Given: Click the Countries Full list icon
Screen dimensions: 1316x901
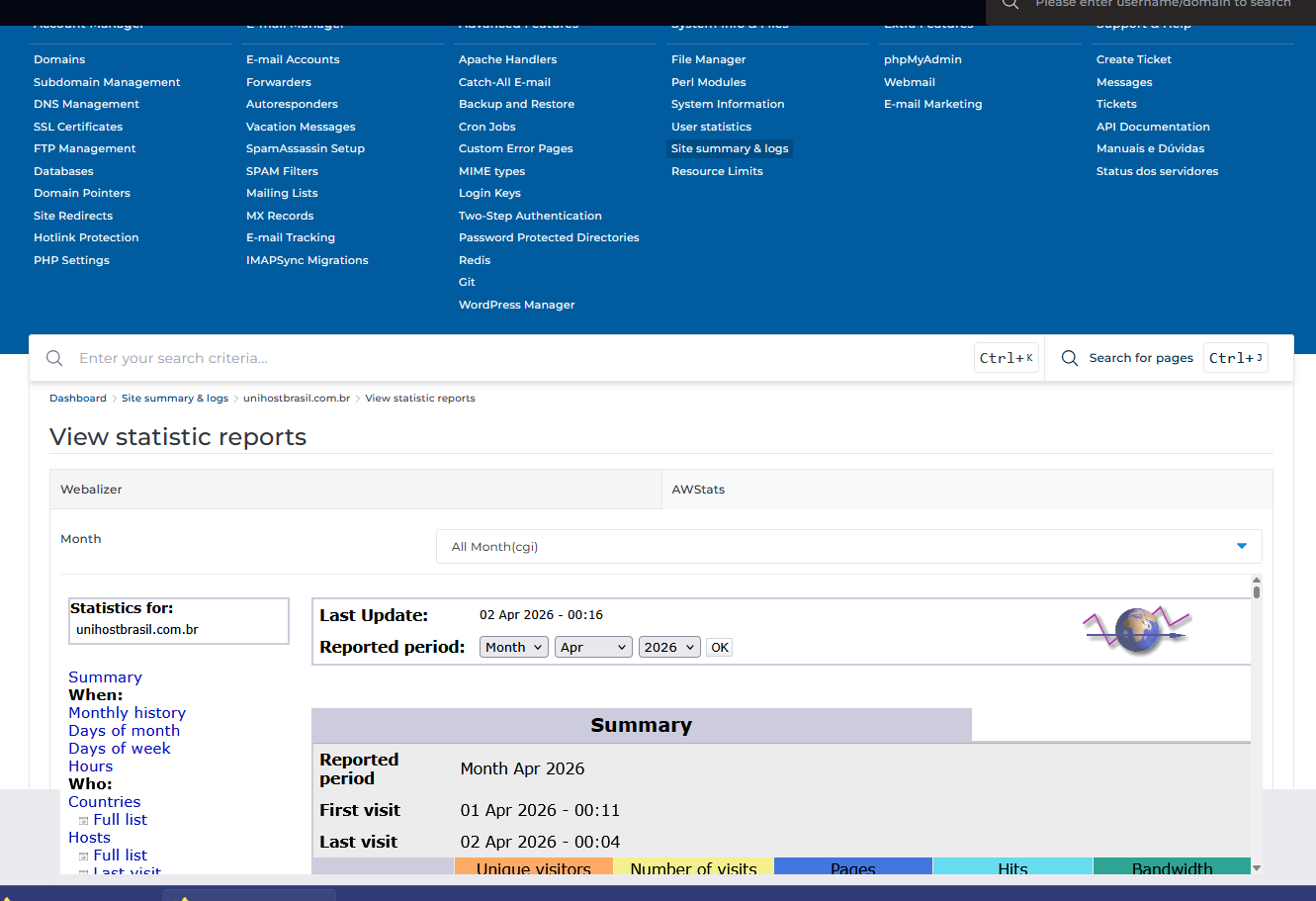Looking at the screenshot, I should pyautogui.click(x=84, y=820).
